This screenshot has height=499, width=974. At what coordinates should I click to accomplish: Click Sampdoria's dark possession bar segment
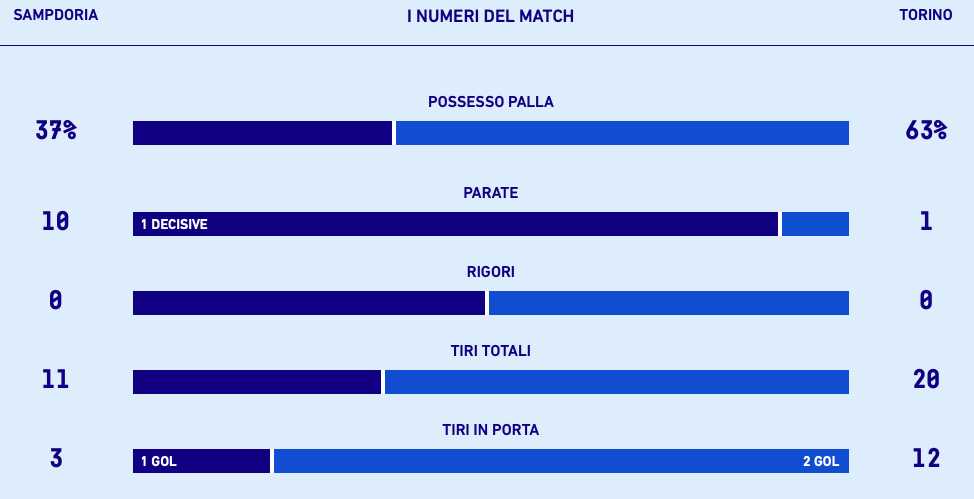(x=262, y=133)
